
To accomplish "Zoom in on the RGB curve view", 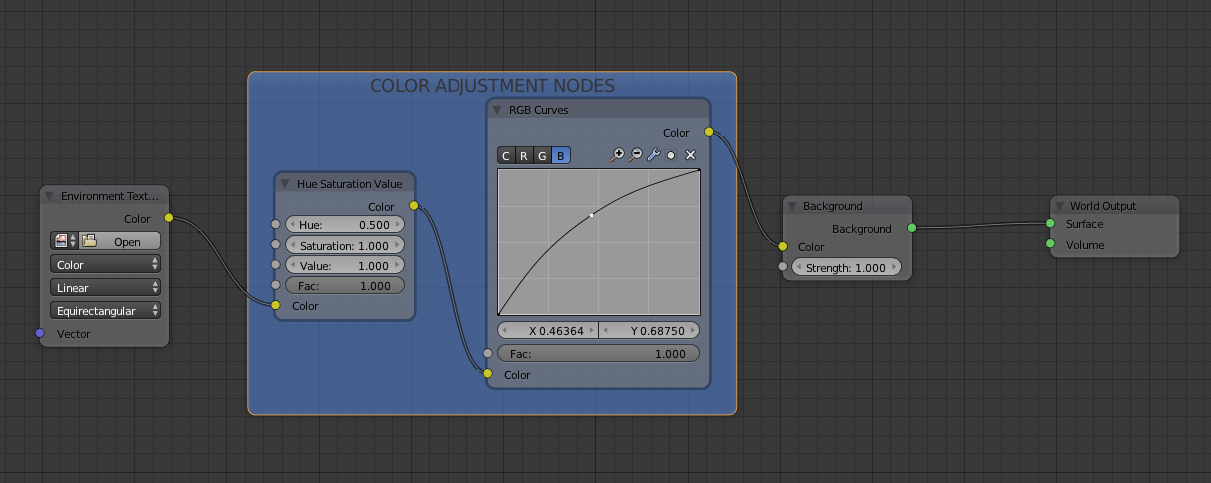I will [x=617, y=155].
